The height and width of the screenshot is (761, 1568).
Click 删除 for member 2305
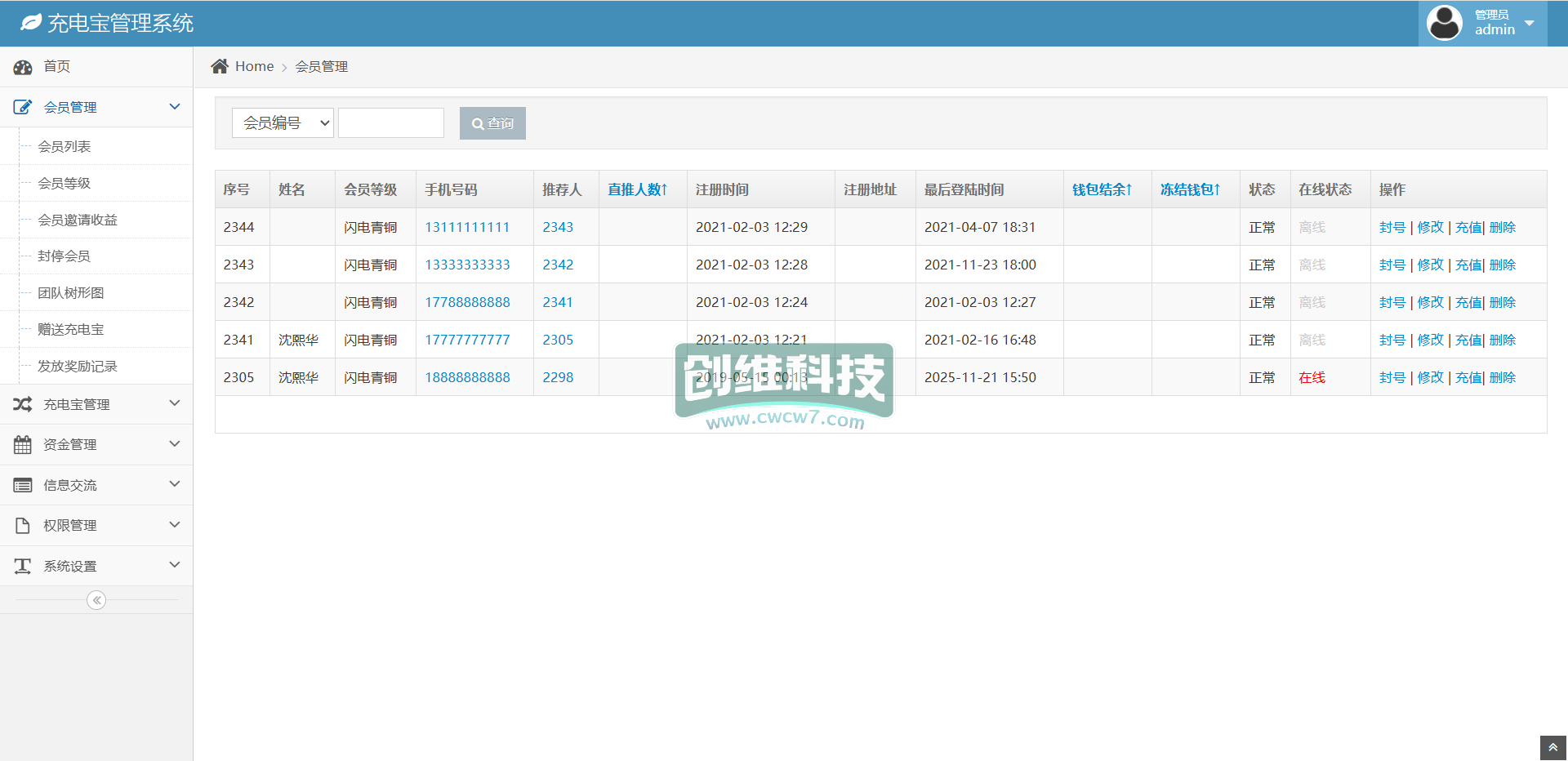coord(1503,378)
